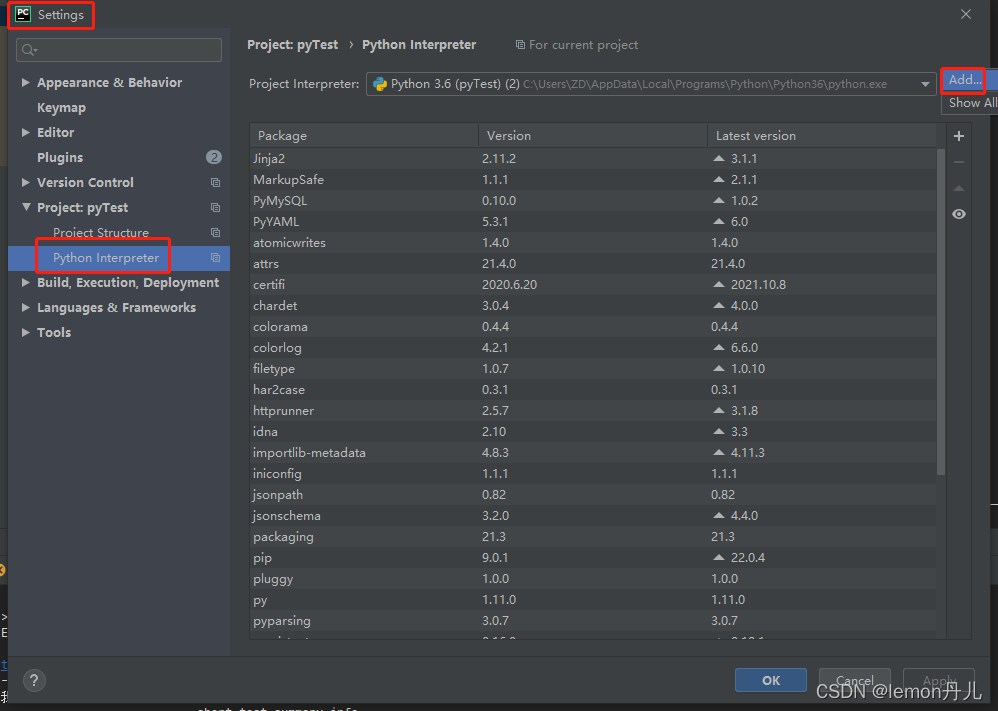Viewport: 998px width, 711px height.
Task: Select Python Interpreter settings page
Action: (106, 258)
